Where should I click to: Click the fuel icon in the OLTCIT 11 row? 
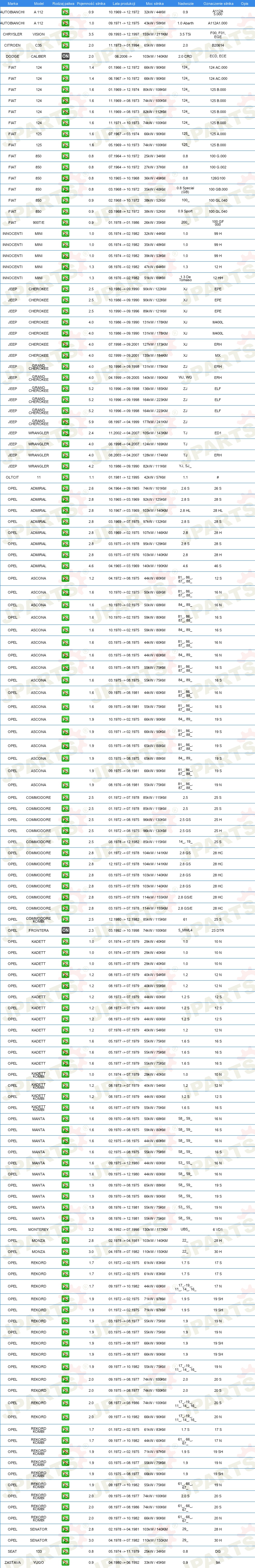[x=65, y=477]
